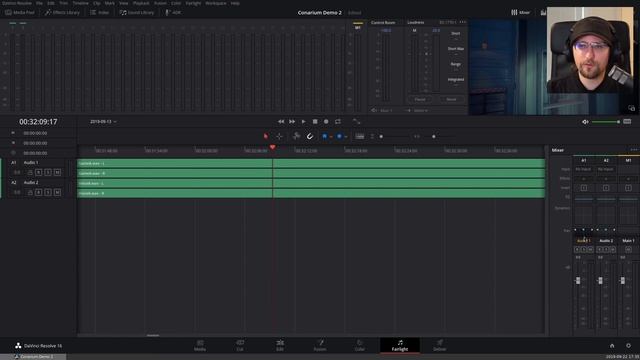Click the second range timecode field
640x360 pixels.
coord(35,143)
